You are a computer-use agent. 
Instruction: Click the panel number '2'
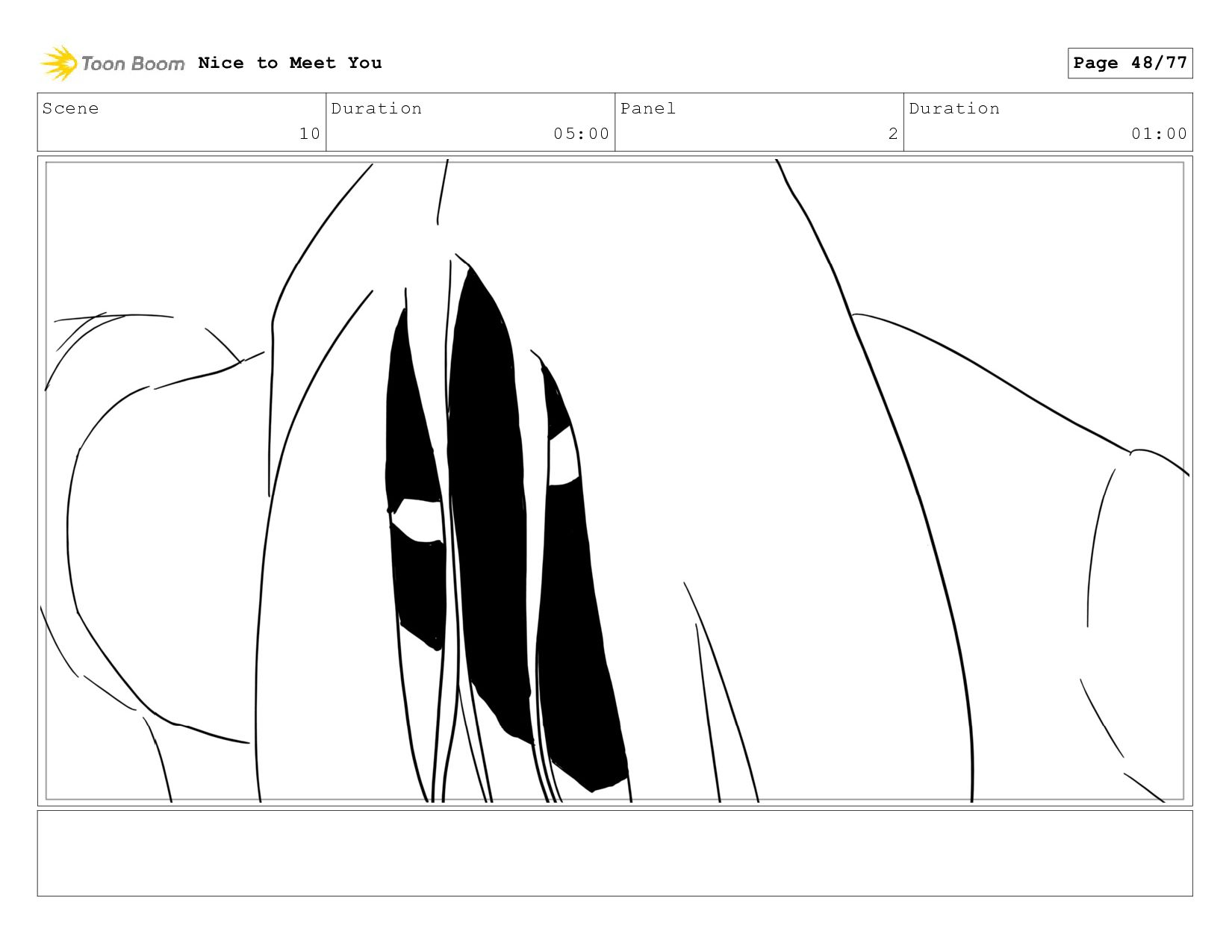pyautogui.click(x=893, y=134)
